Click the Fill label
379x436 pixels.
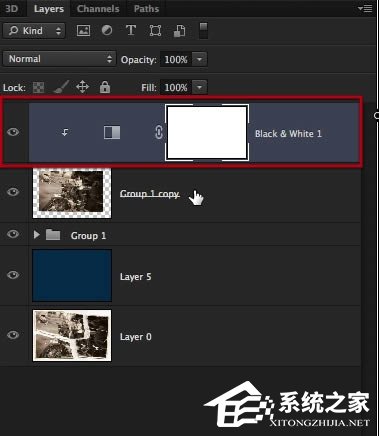149,88
